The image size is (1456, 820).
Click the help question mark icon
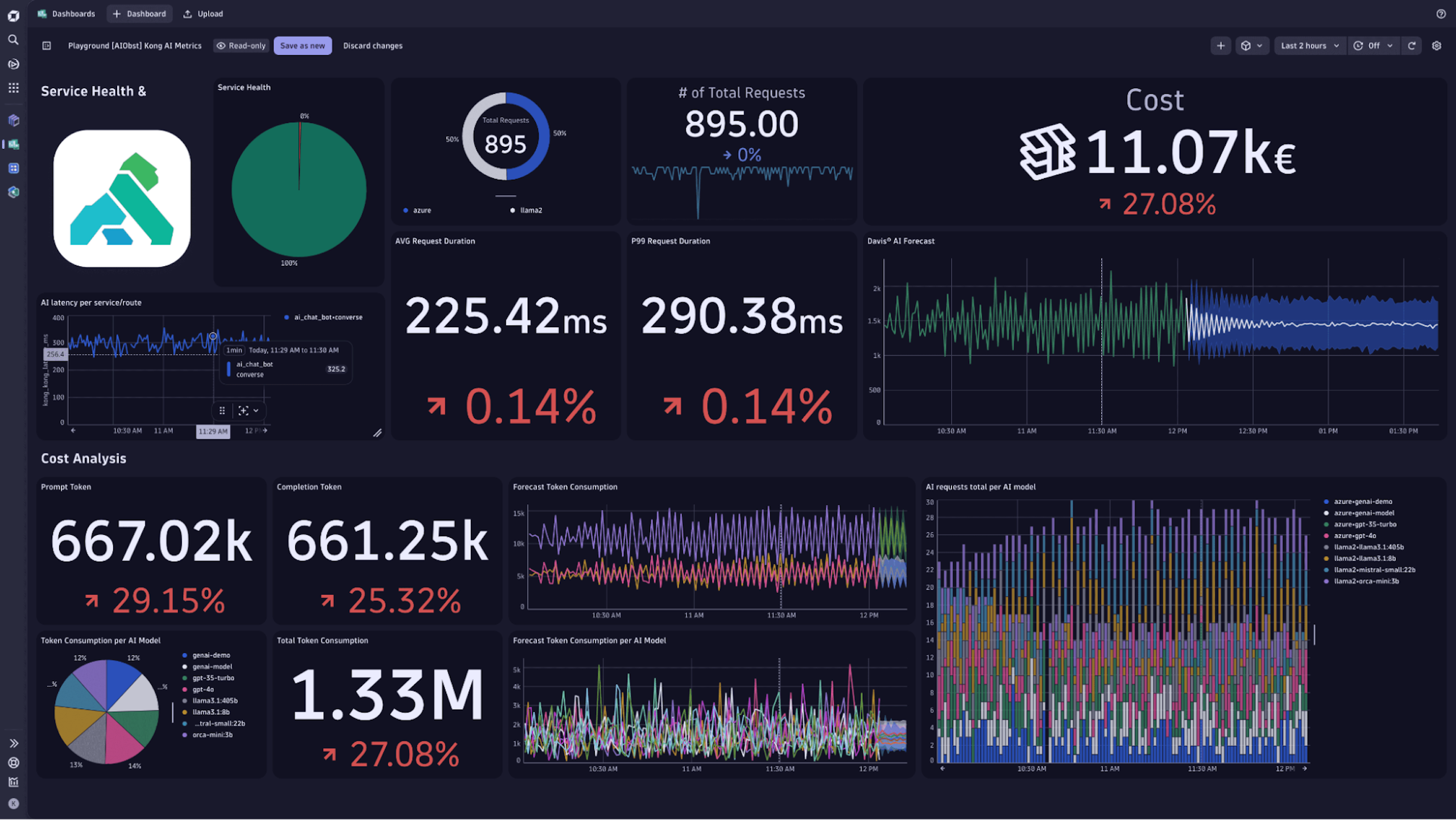(1441, 14)
